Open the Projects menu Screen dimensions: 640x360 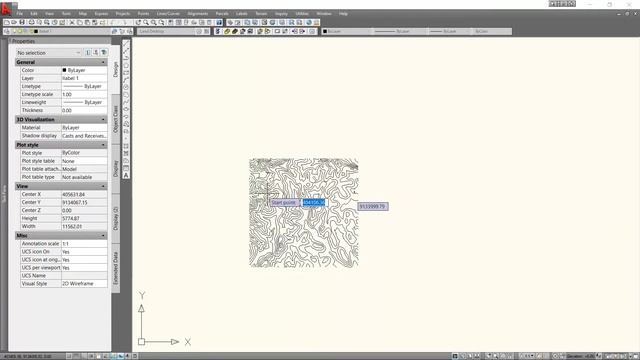click(x=122, y=13)
